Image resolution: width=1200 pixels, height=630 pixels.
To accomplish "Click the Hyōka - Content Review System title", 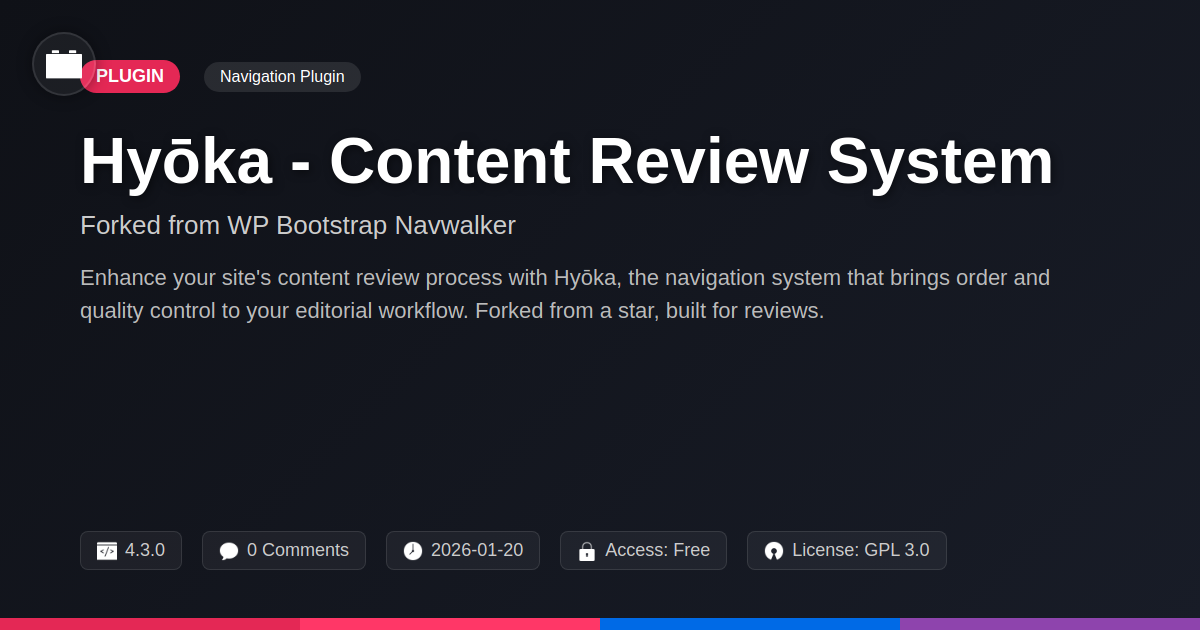I will [567, 161].
